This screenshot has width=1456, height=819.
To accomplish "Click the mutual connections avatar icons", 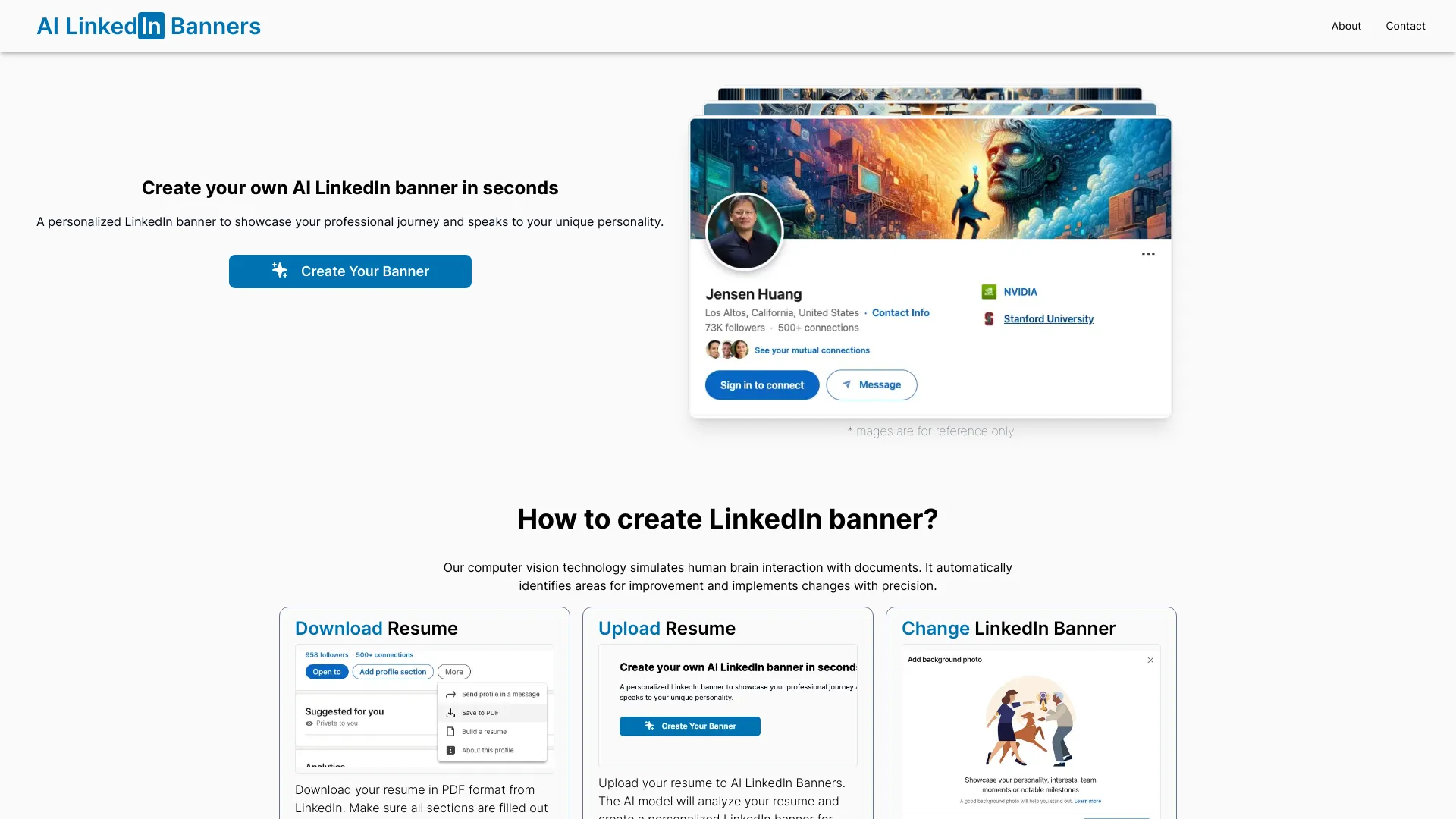I will point(726,349).
